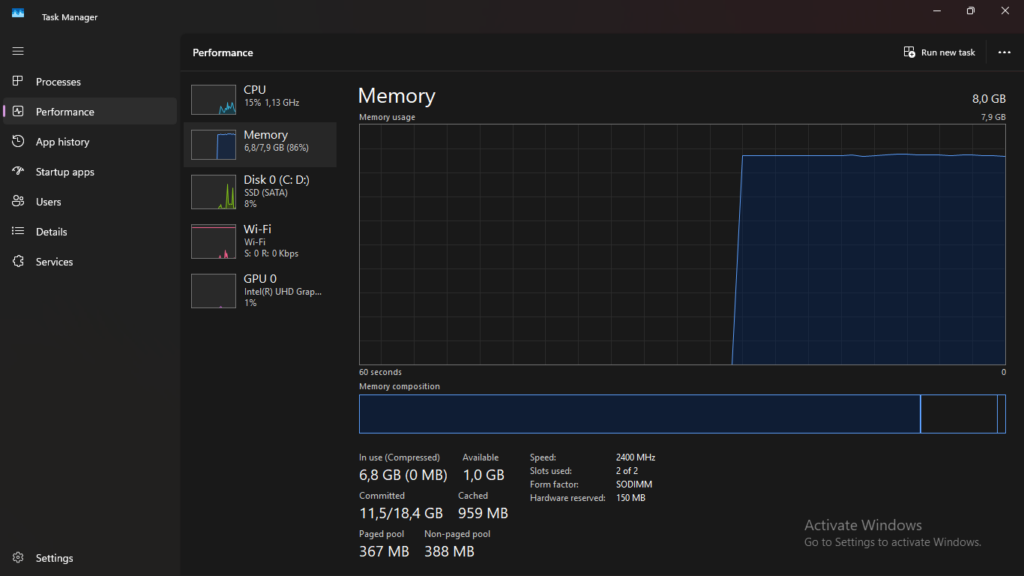Screen dimensions: 1024x576
Task: Open the Users page
Action: pos(89,202)
